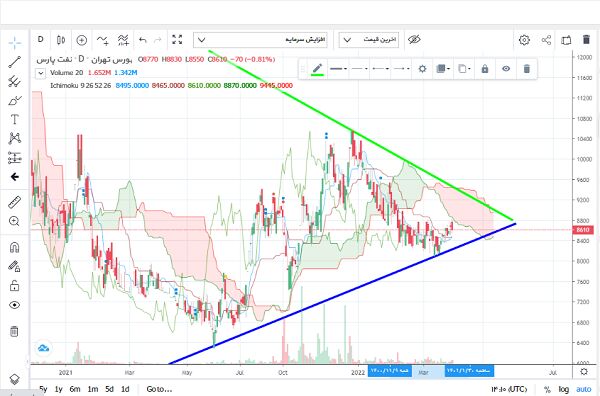Screen dimensions: 600x396
Task: Open the line style dropdown (thin line)
Action: (360, 69)
